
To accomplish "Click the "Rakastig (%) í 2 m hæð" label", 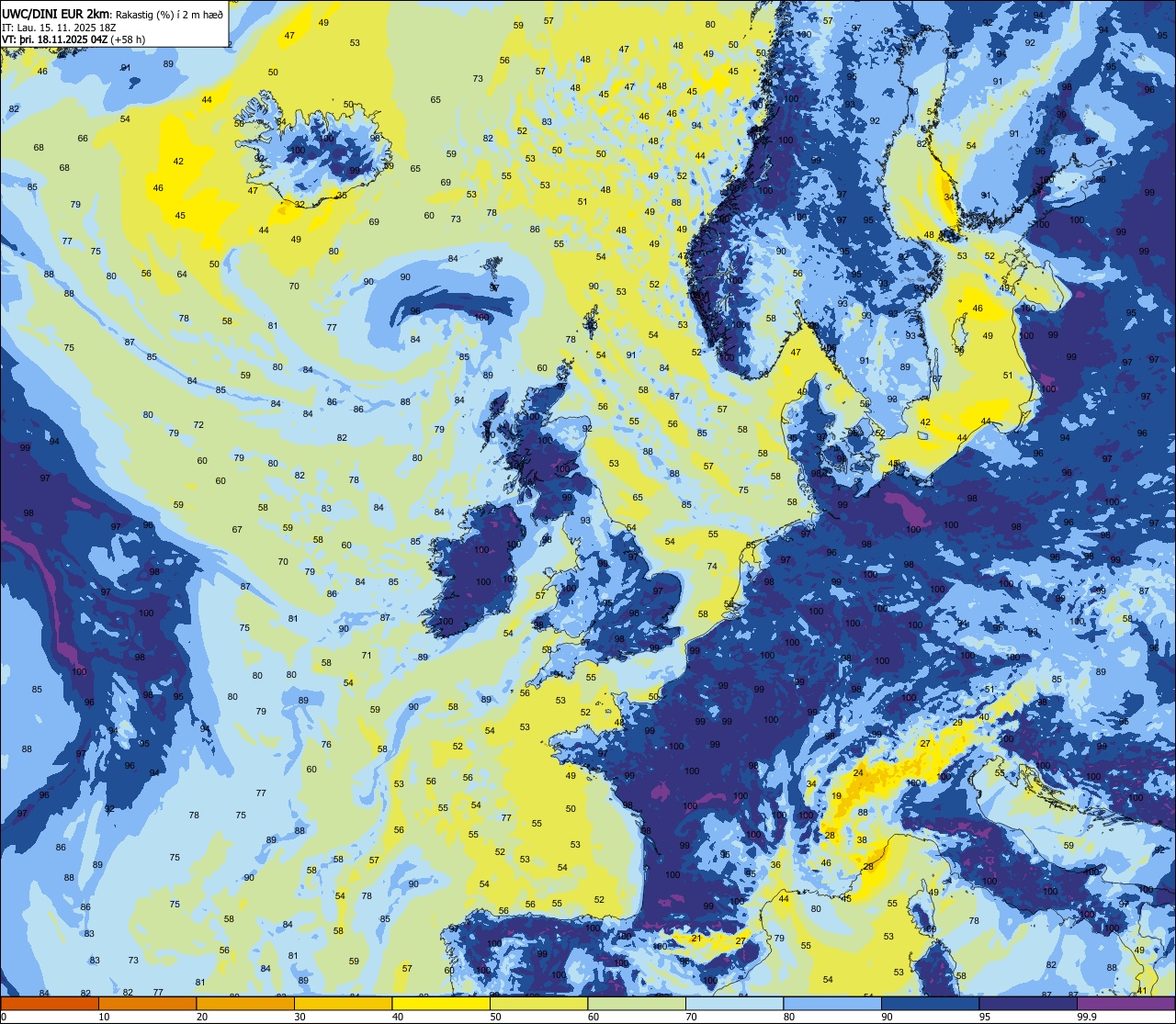I will [169, 14].
